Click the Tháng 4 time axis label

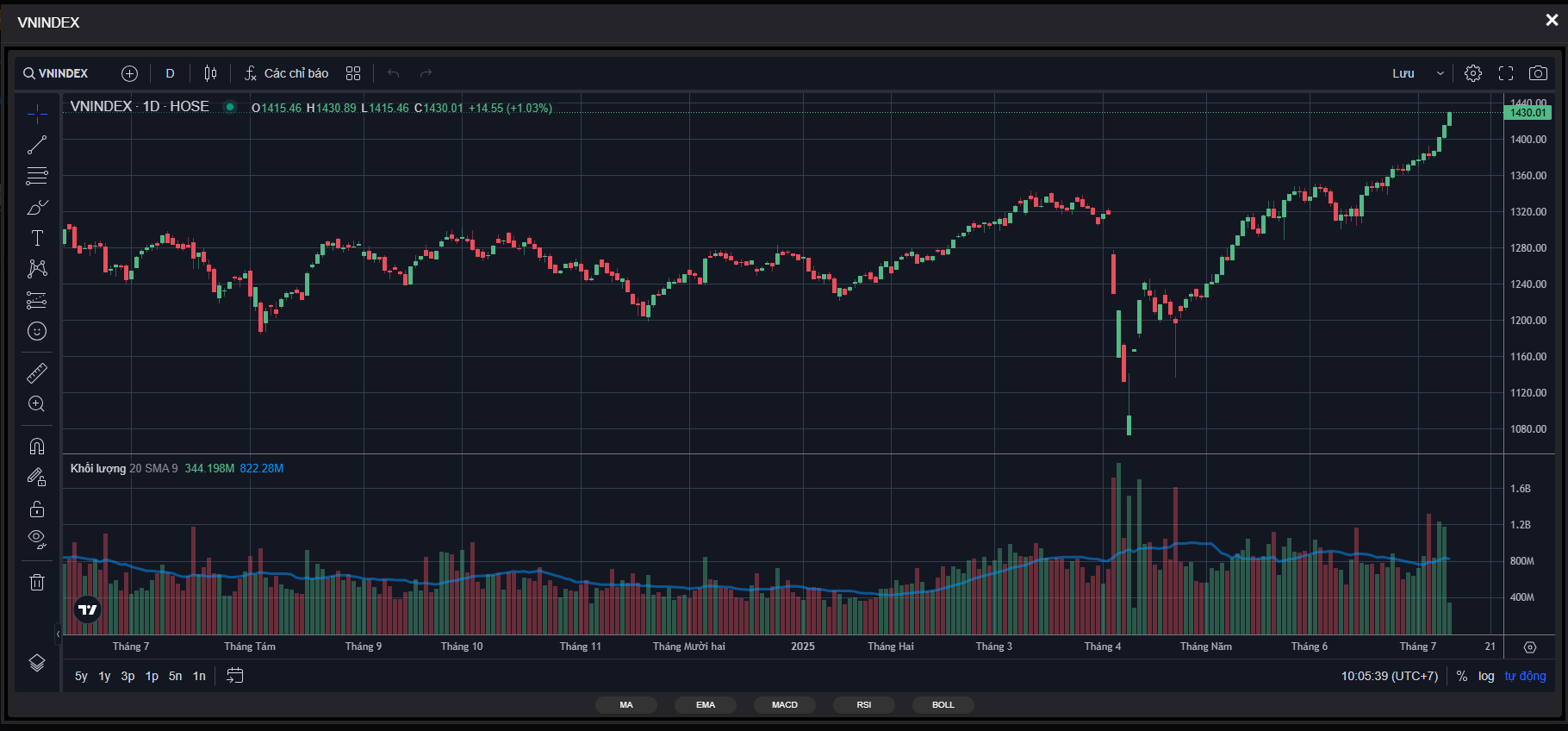(1103, 647)
